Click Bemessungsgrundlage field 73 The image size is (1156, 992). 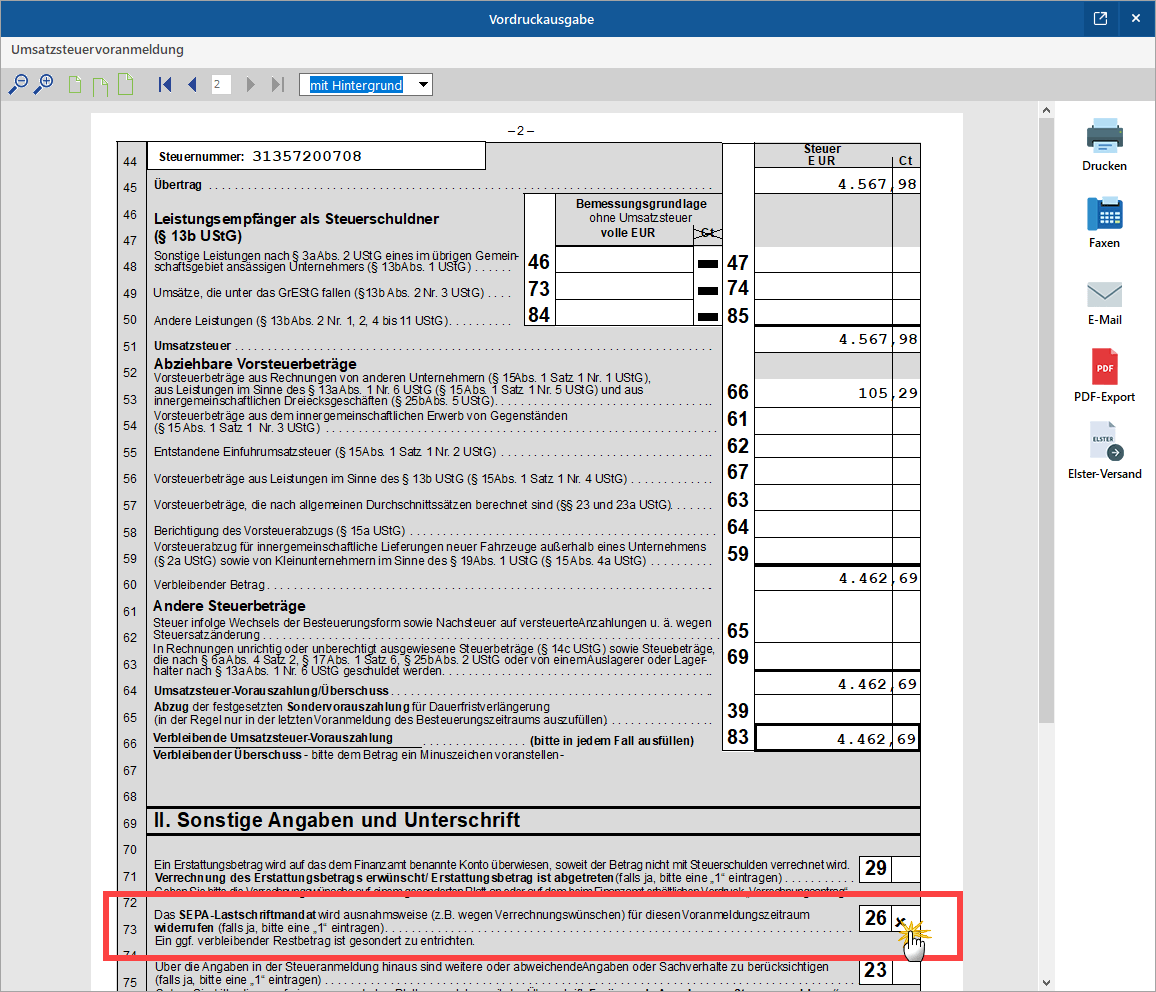(x=624, y=287)
